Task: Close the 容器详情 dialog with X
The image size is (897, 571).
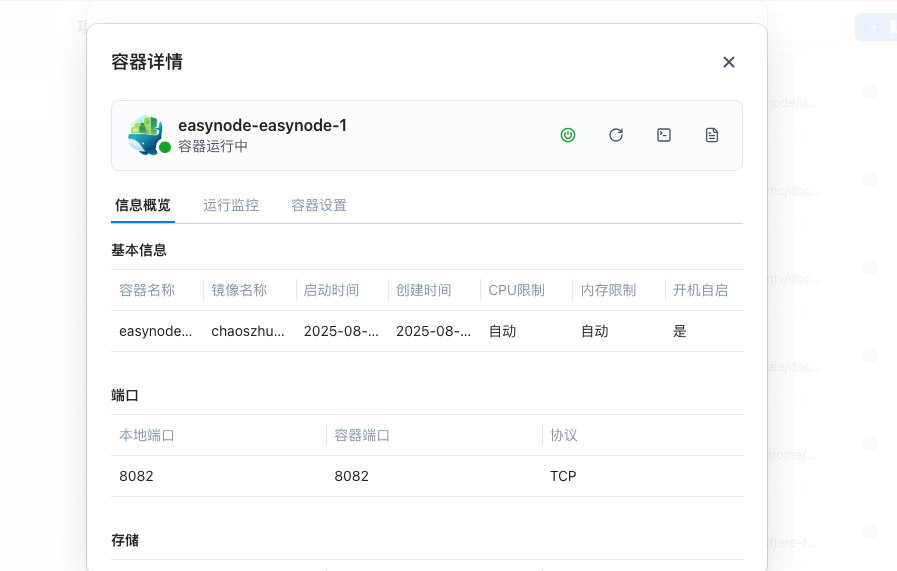Action: click(x=729, y=62)
